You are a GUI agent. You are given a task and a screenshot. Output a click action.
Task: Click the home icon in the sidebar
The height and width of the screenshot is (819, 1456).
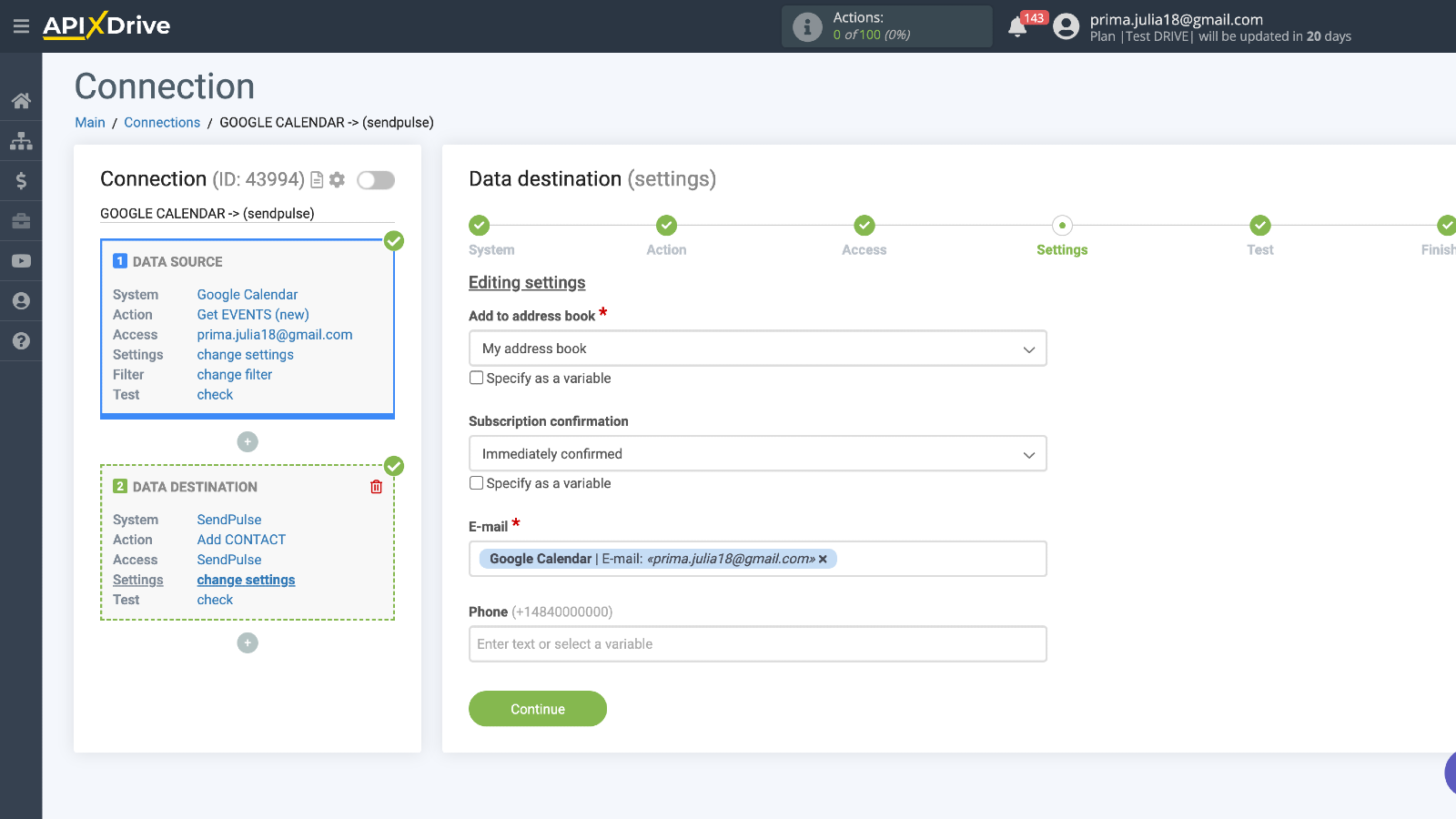point(21,101)
